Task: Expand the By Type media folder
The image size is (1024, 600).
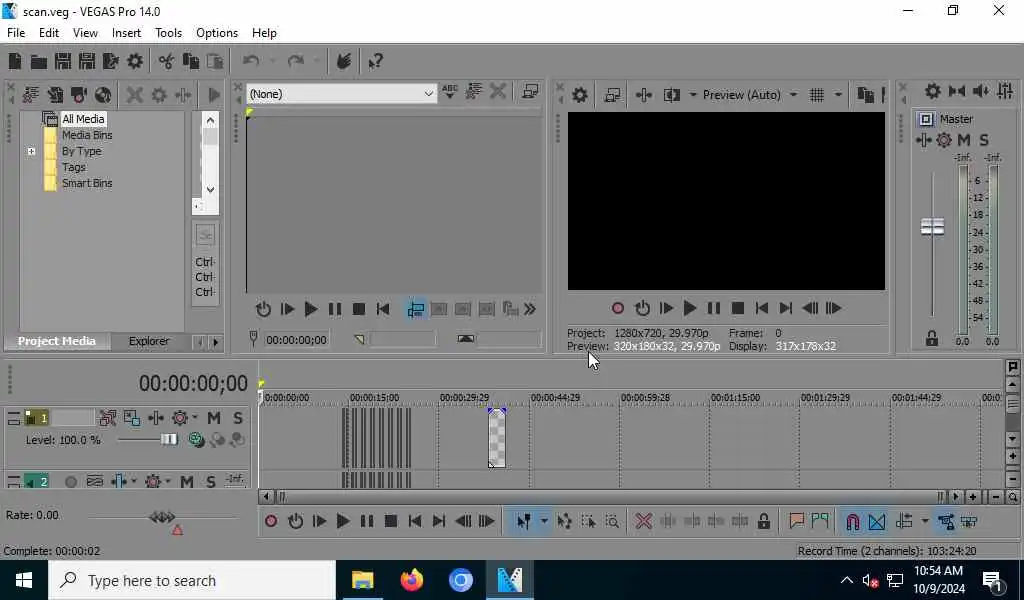Action: [x=31, y=151]
